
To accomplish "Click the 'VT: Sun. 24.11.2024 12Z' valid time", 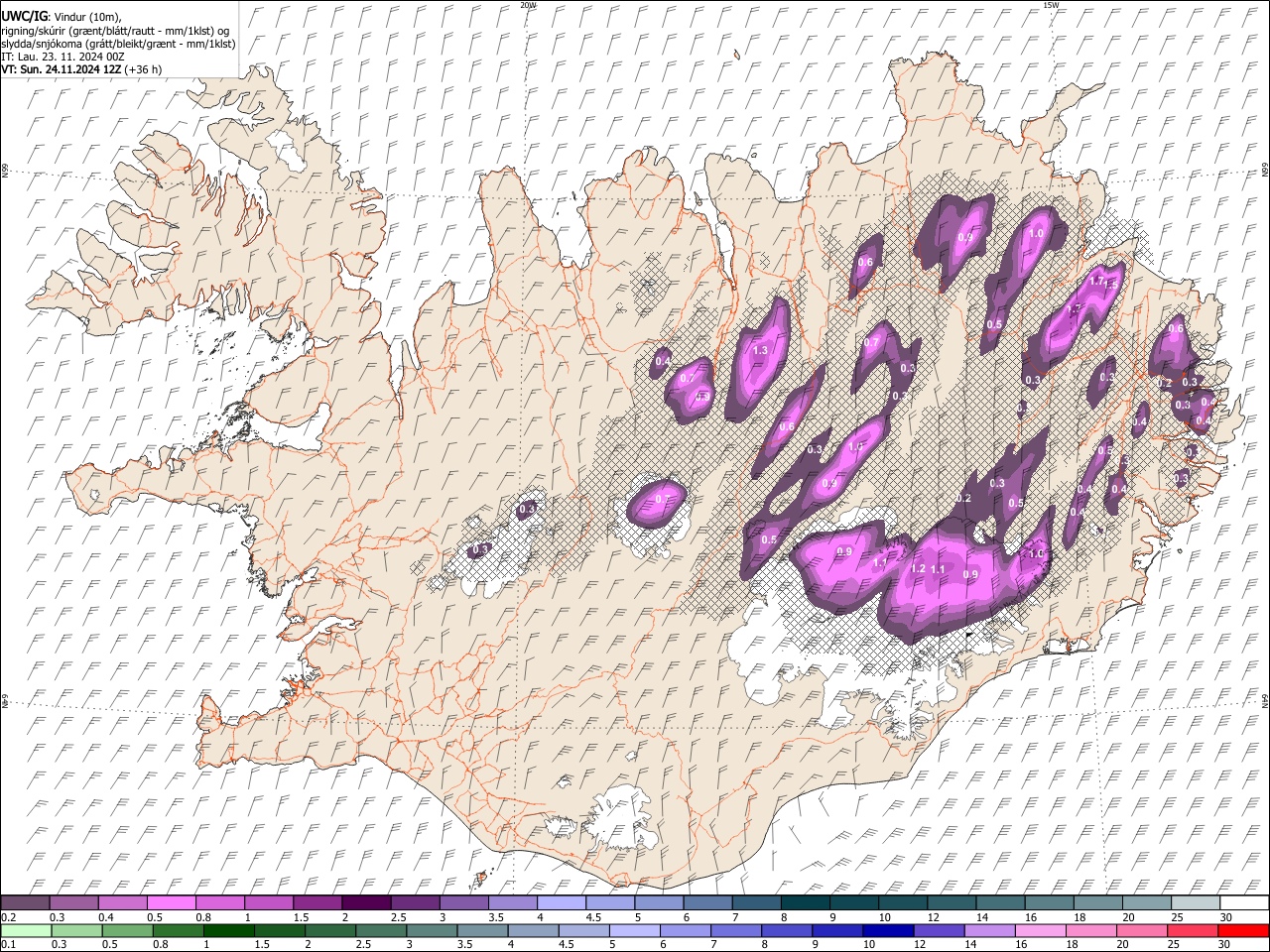I will (x=62, y=69).
